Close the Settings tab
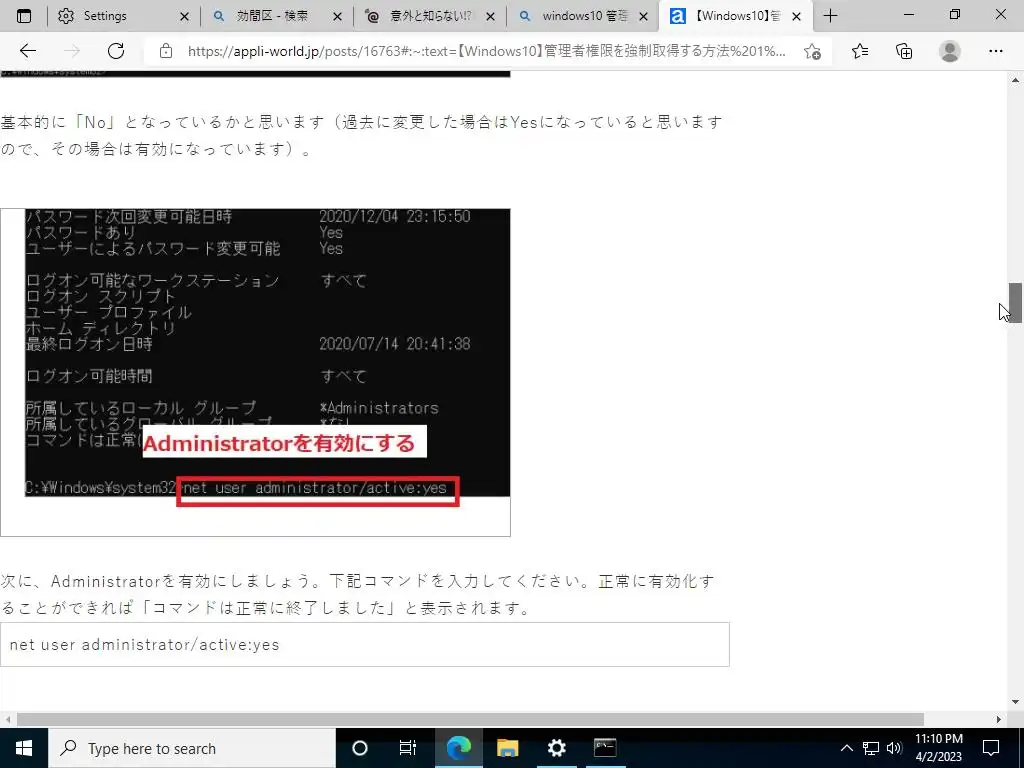The width and height of the screenshot is (1024, 768). (184, 16)
